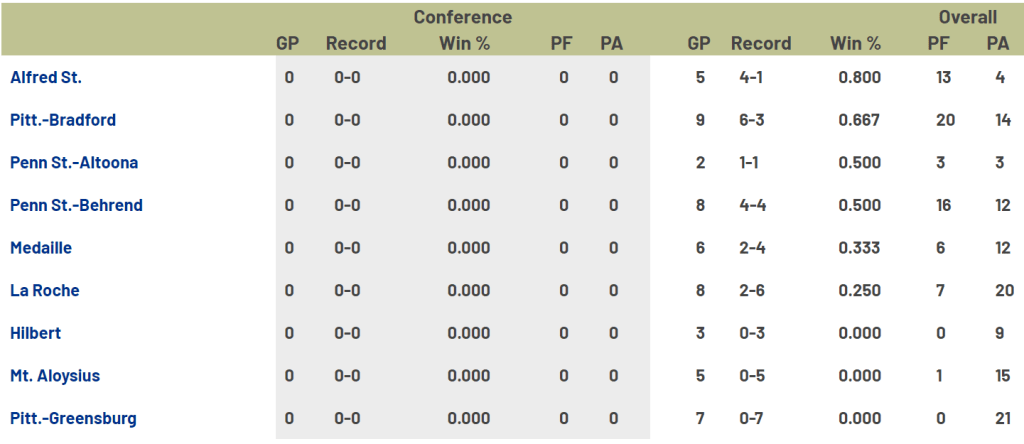Click the Conference Record column header
Viewport: 1024px width, 444px height.
[x=356, y=43]
